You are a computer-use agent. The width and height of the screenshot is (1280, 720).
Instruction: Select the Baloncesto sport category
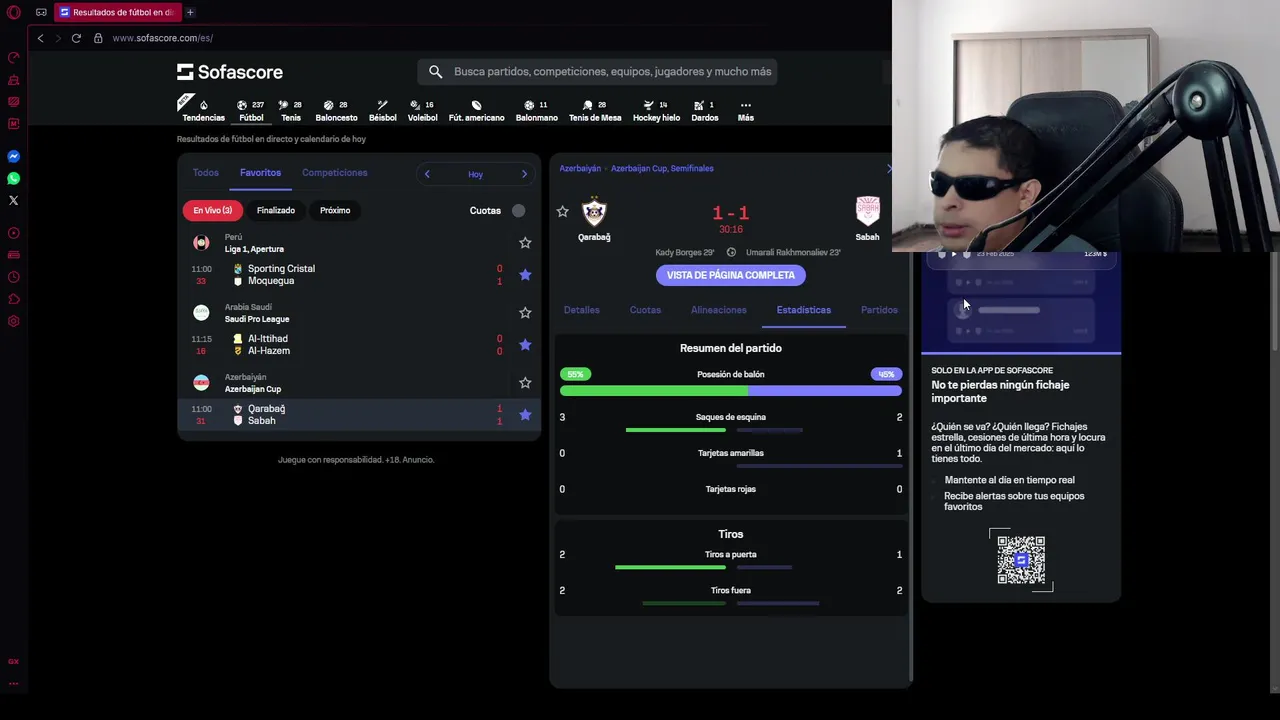336,111
